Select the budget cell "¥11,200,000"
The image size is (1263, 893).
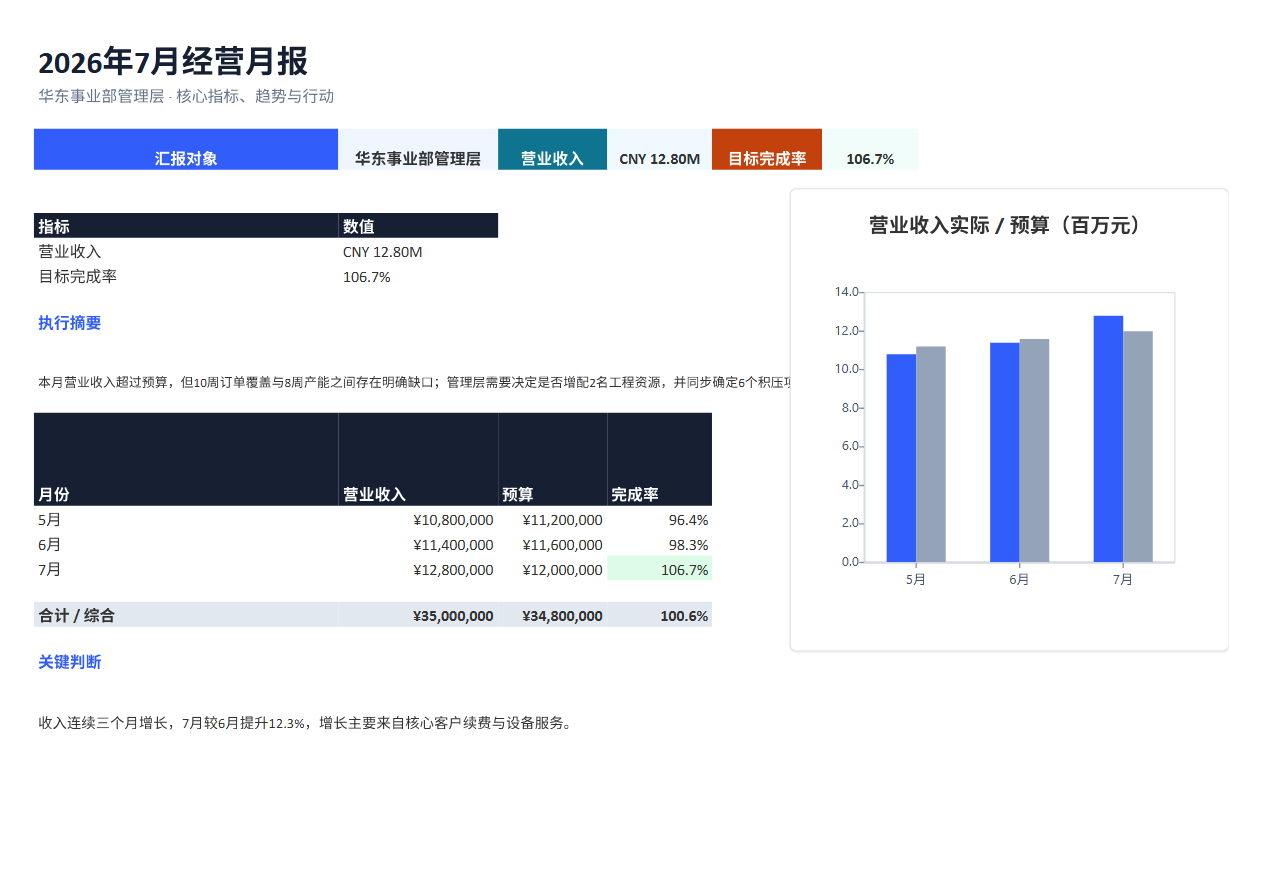[552, 520]
